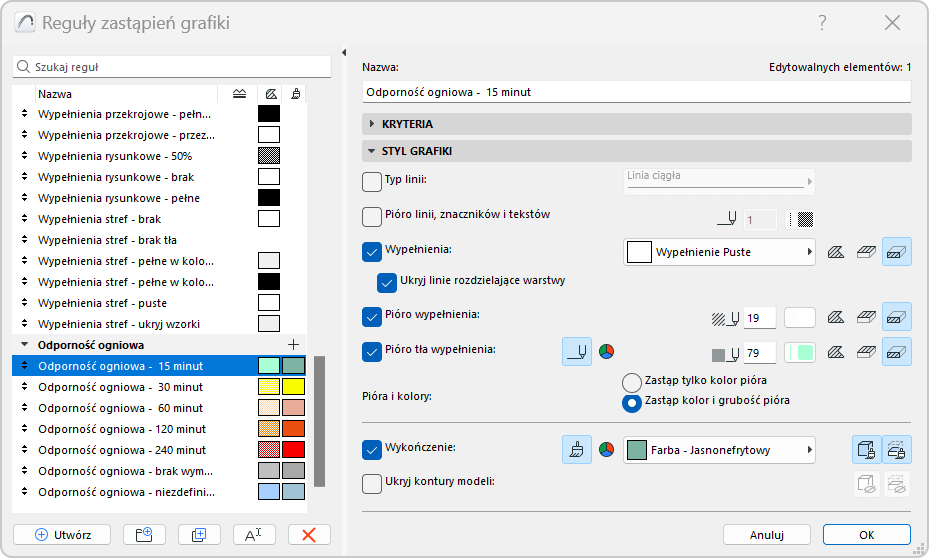This screenshot has width=929, height=558.
Task: Open the Farba - Jasnonefrytowy surface dropdown
Action: point(719,450)
